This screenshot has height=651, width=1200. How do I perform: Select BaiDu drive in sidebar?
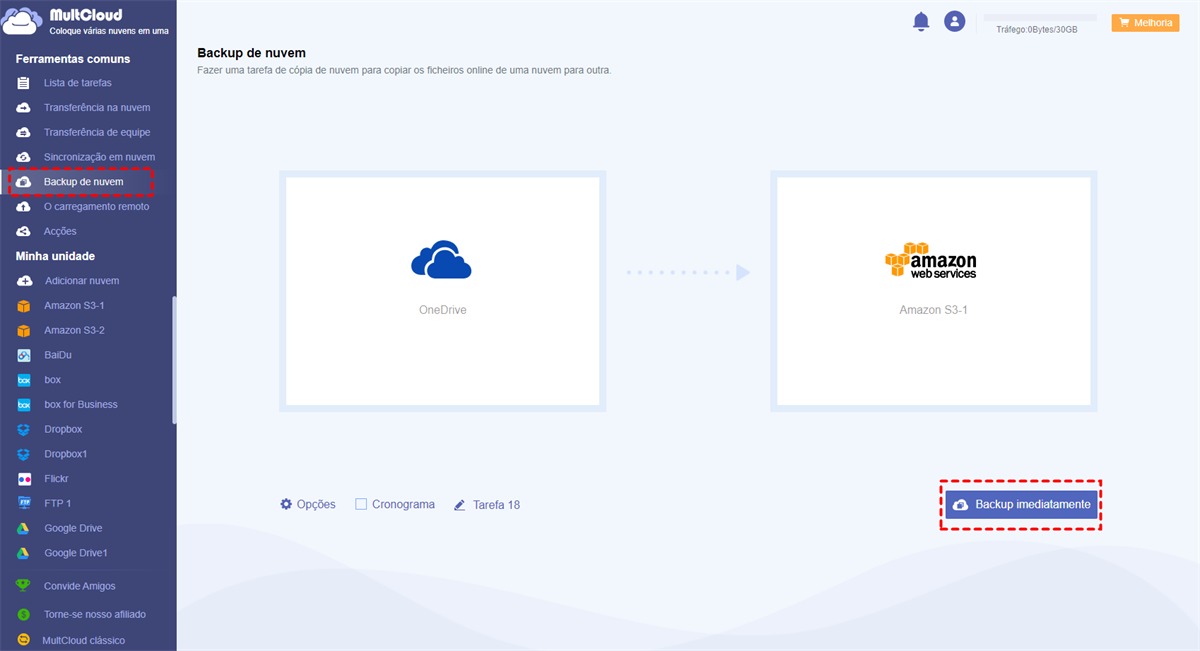click(x=58, y=355)
